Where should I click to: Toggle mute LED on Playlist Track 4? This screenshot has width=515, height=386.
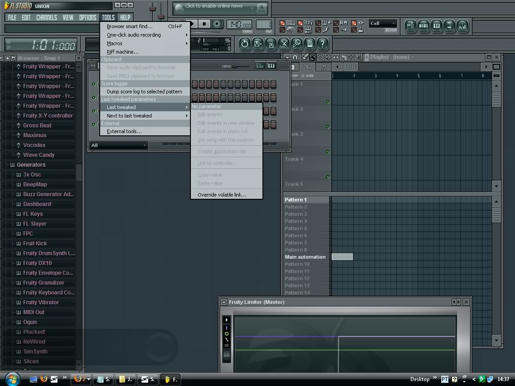(x=327, y=177)
